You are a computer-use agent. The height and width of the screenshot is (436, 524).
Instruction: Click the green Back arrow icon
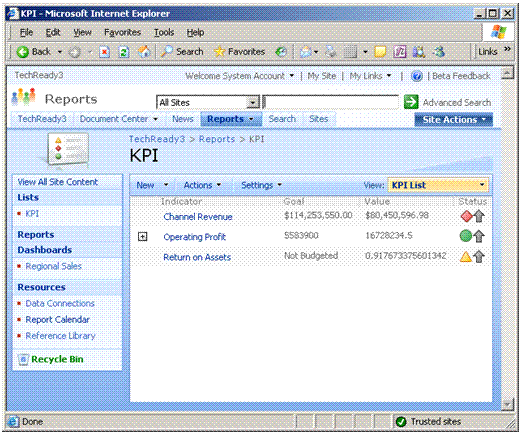23,52
